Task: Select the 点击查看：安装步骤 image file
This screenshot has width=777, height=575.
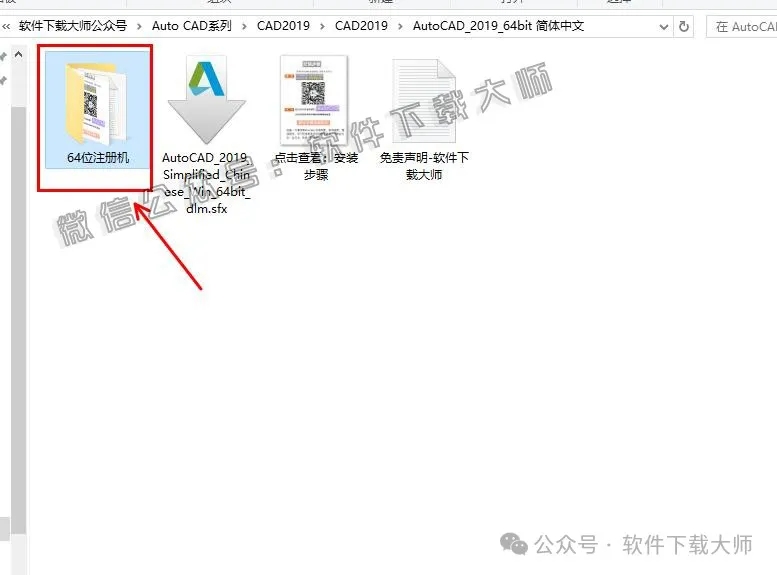Action: (x=314, y=99)
